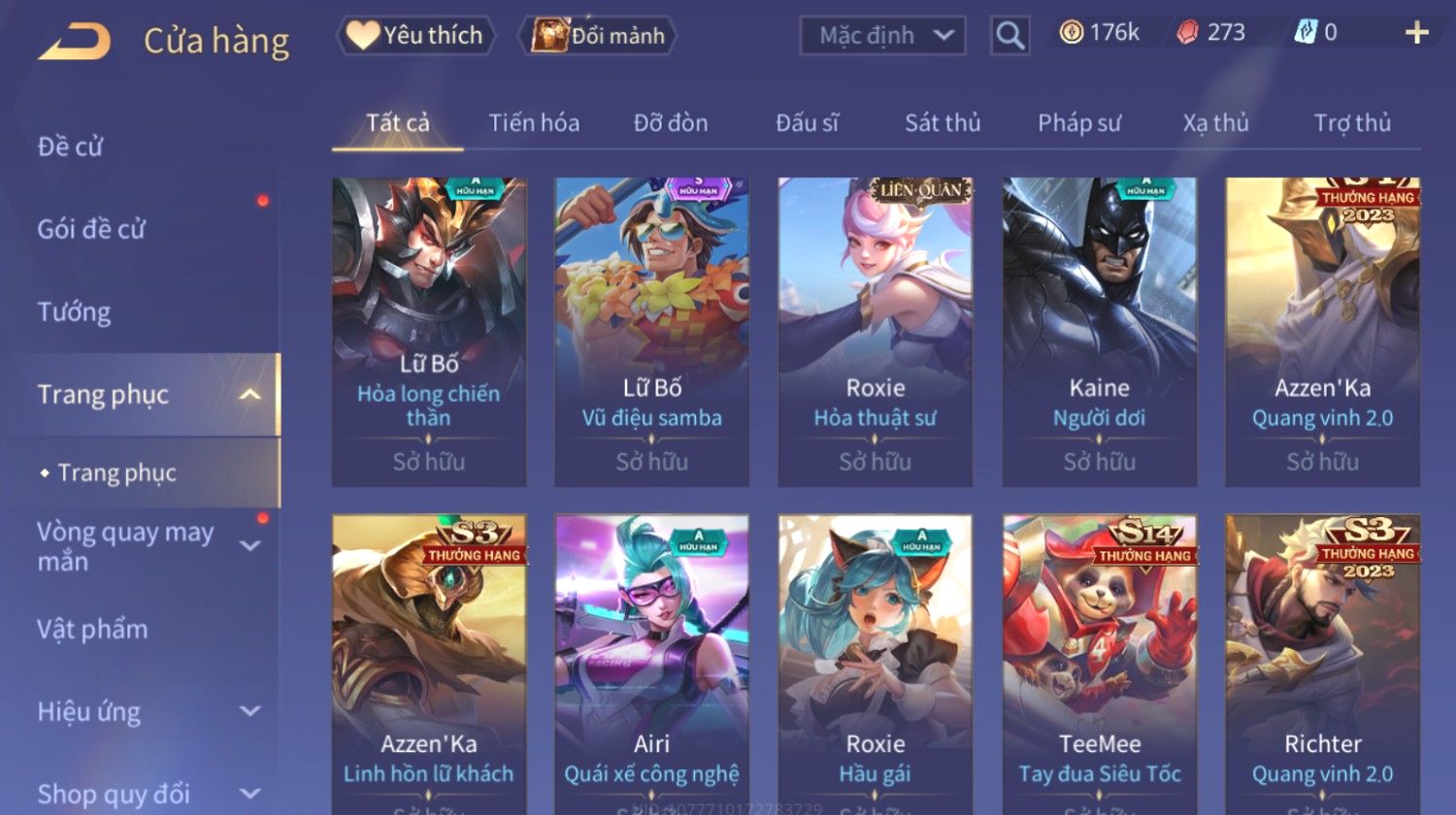Screen dimensions: 1456x815
Task: Select the Lữ Bố Vũ điệu samba card
Action: [x=651, y=332]
